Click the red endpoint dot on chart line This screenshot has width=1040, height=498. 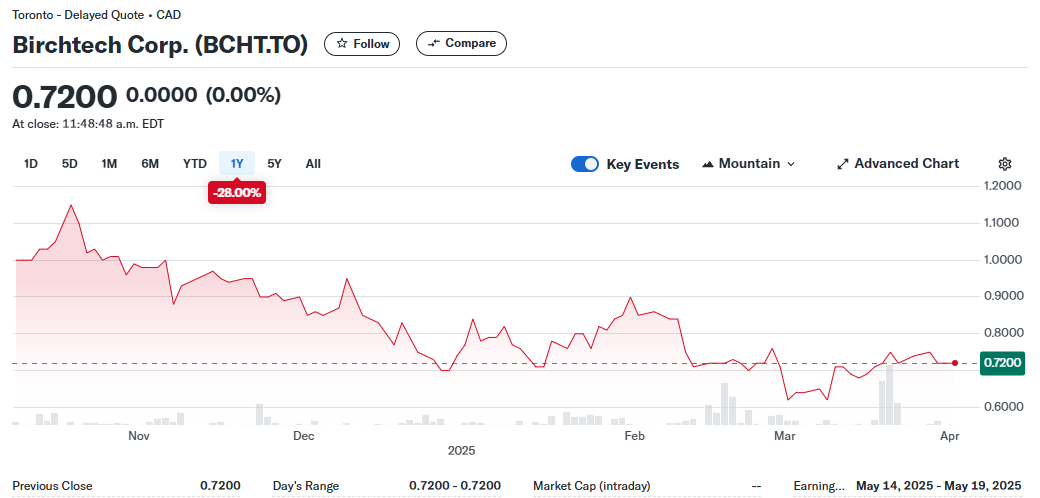point(954,363)
